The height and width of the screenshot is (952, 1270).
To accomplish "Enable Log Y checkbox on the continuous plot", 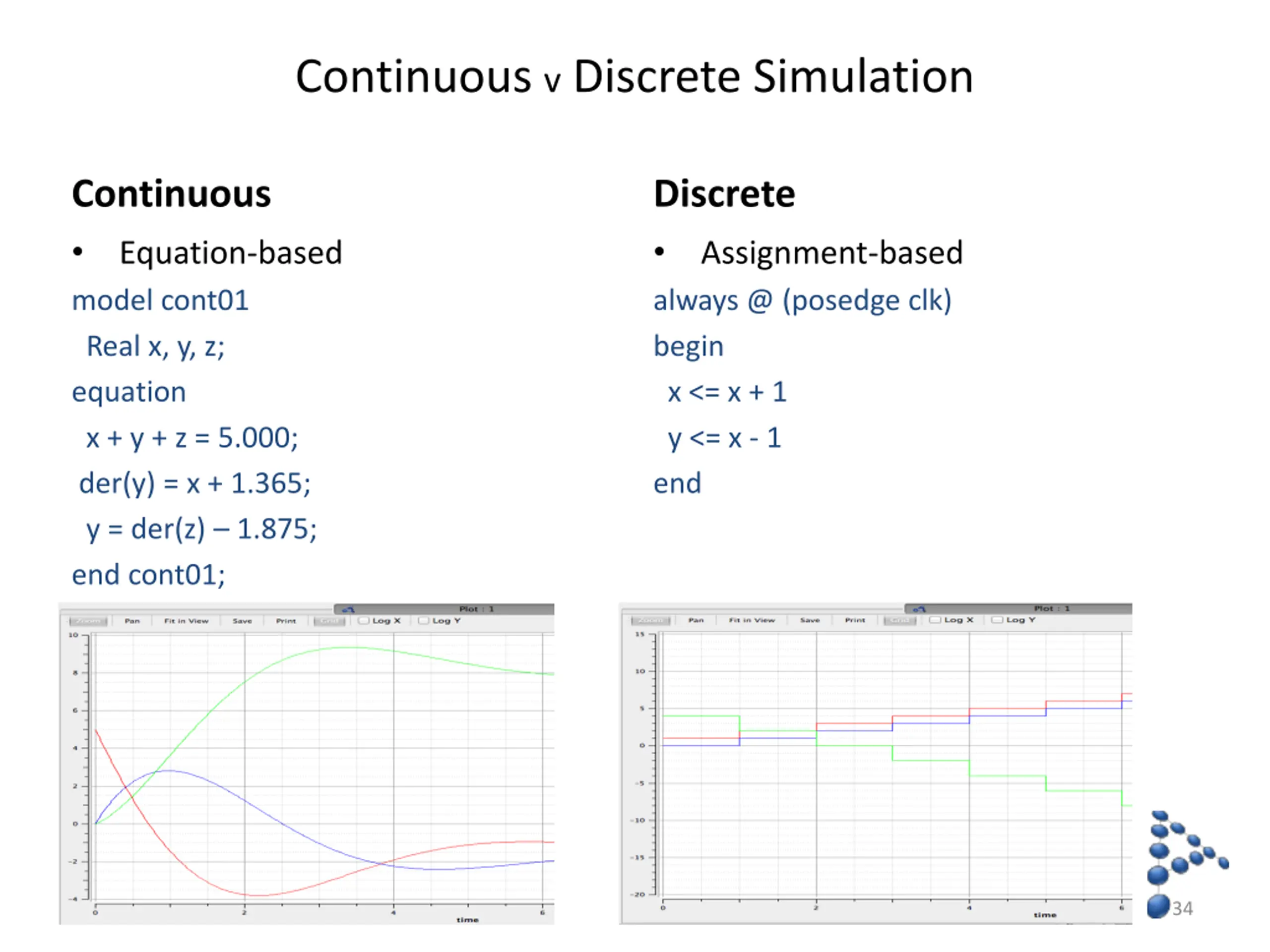I will (424, 621).
